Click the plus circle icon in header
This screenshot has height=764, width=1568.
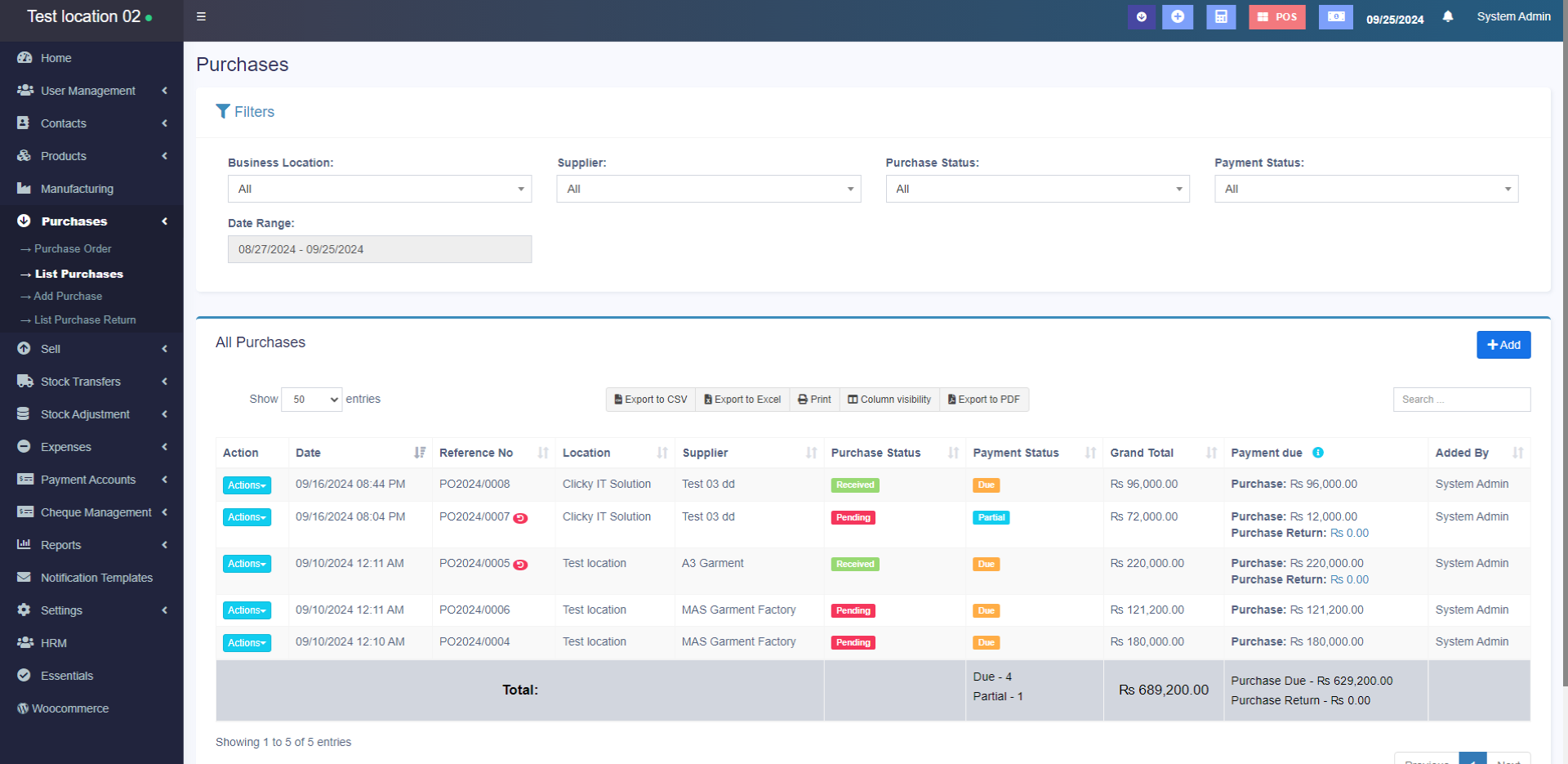coord(1178,17)
